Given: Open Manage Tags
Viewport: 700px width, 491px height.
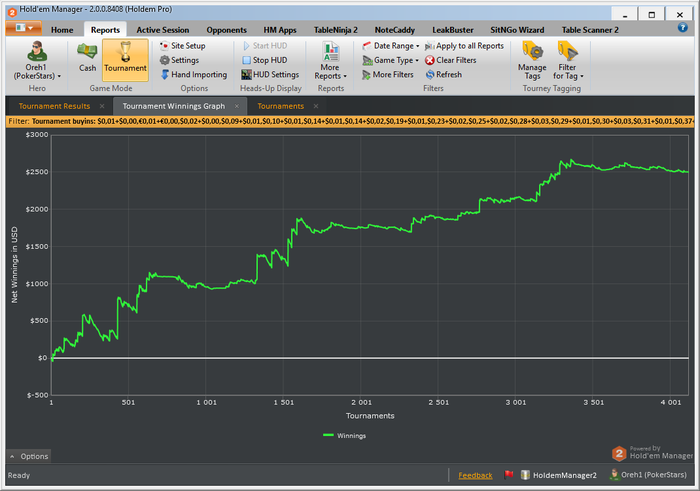Looking at the screenshot, I should click(532, 61).
